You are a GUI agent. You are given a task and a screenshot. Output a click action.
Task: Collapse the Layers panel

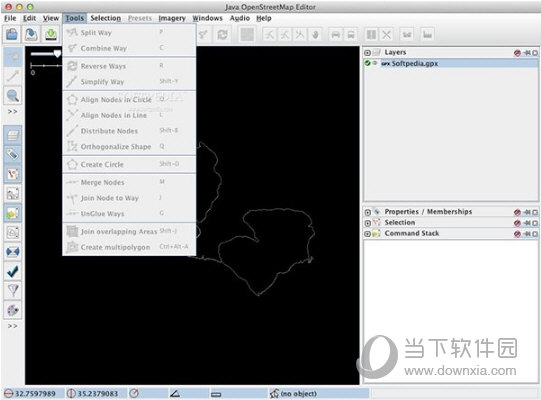pos(367,53)
